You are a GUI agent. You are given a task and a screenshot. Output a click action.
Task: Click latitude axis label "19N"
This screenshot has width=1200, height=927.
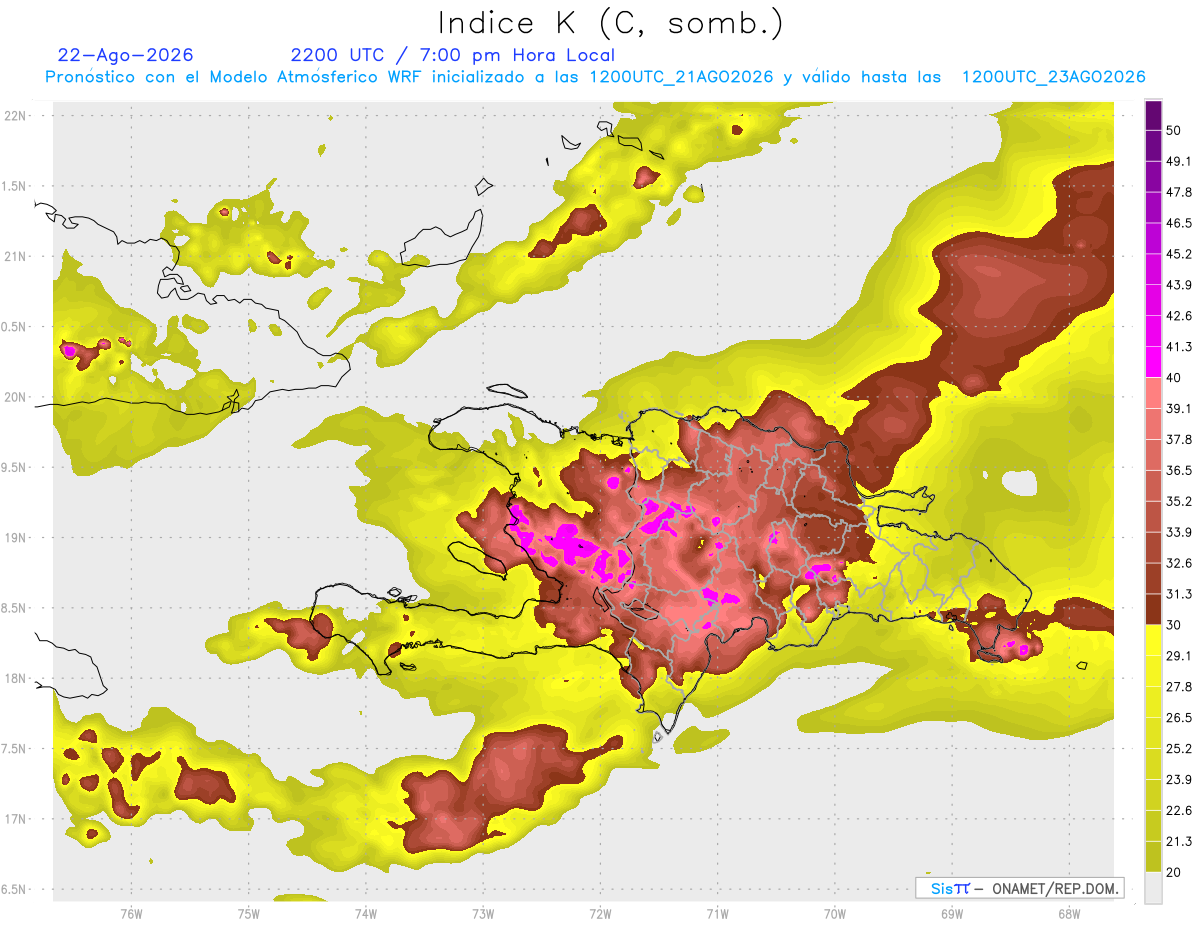coord(14,537)
